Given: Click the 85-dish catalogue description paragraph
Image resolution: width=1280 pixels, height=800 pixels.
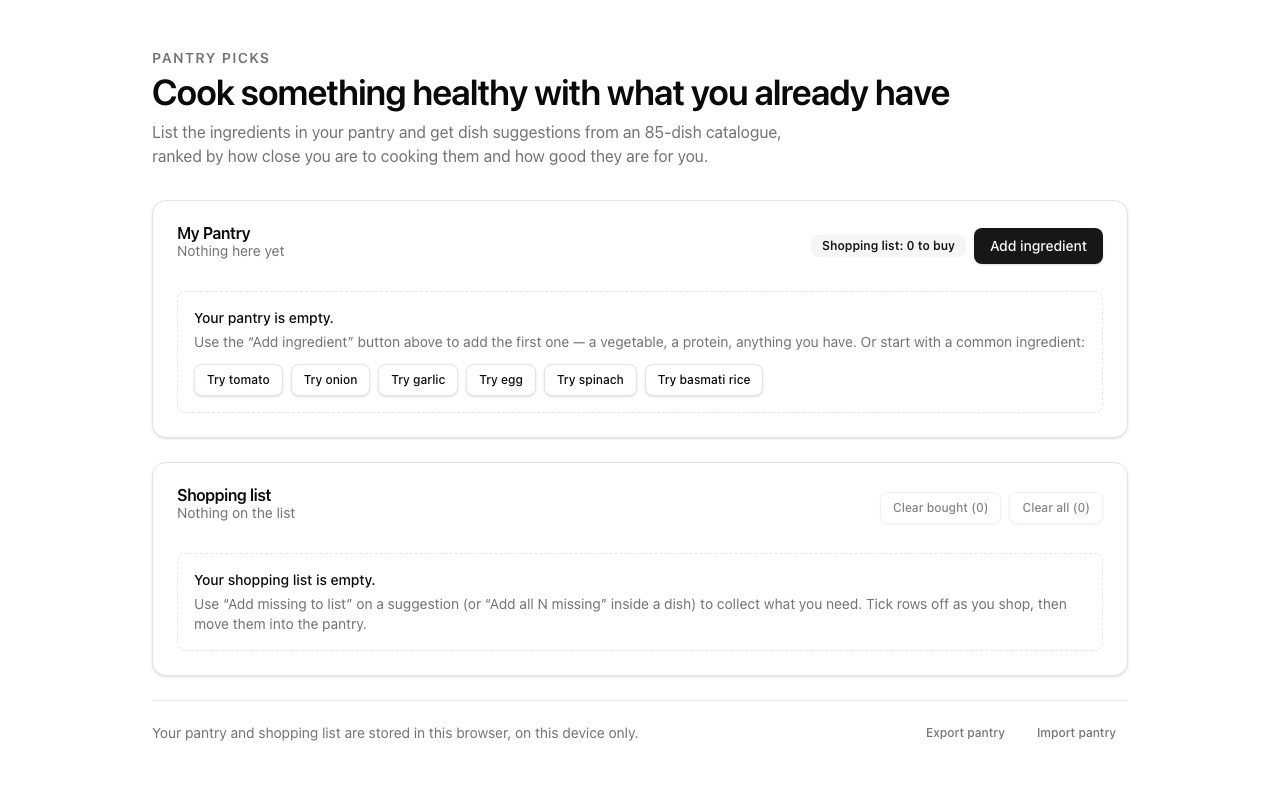Looking at the screenshot, I should point(466,144).
